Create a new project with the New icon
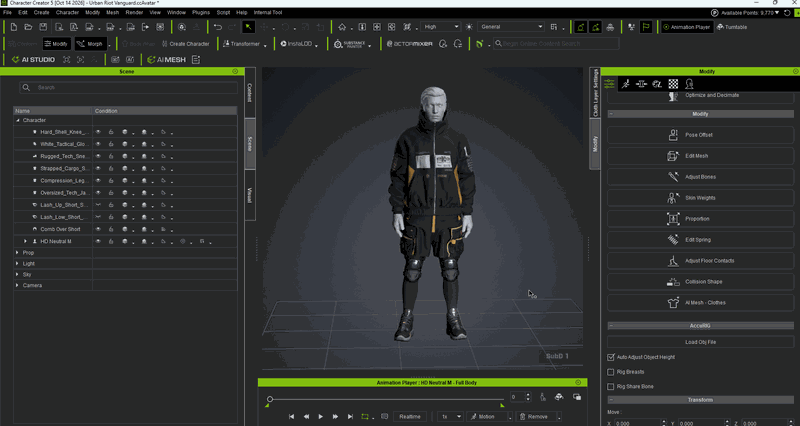This screenshot has height=426, width=800. [x=14, y=27]
